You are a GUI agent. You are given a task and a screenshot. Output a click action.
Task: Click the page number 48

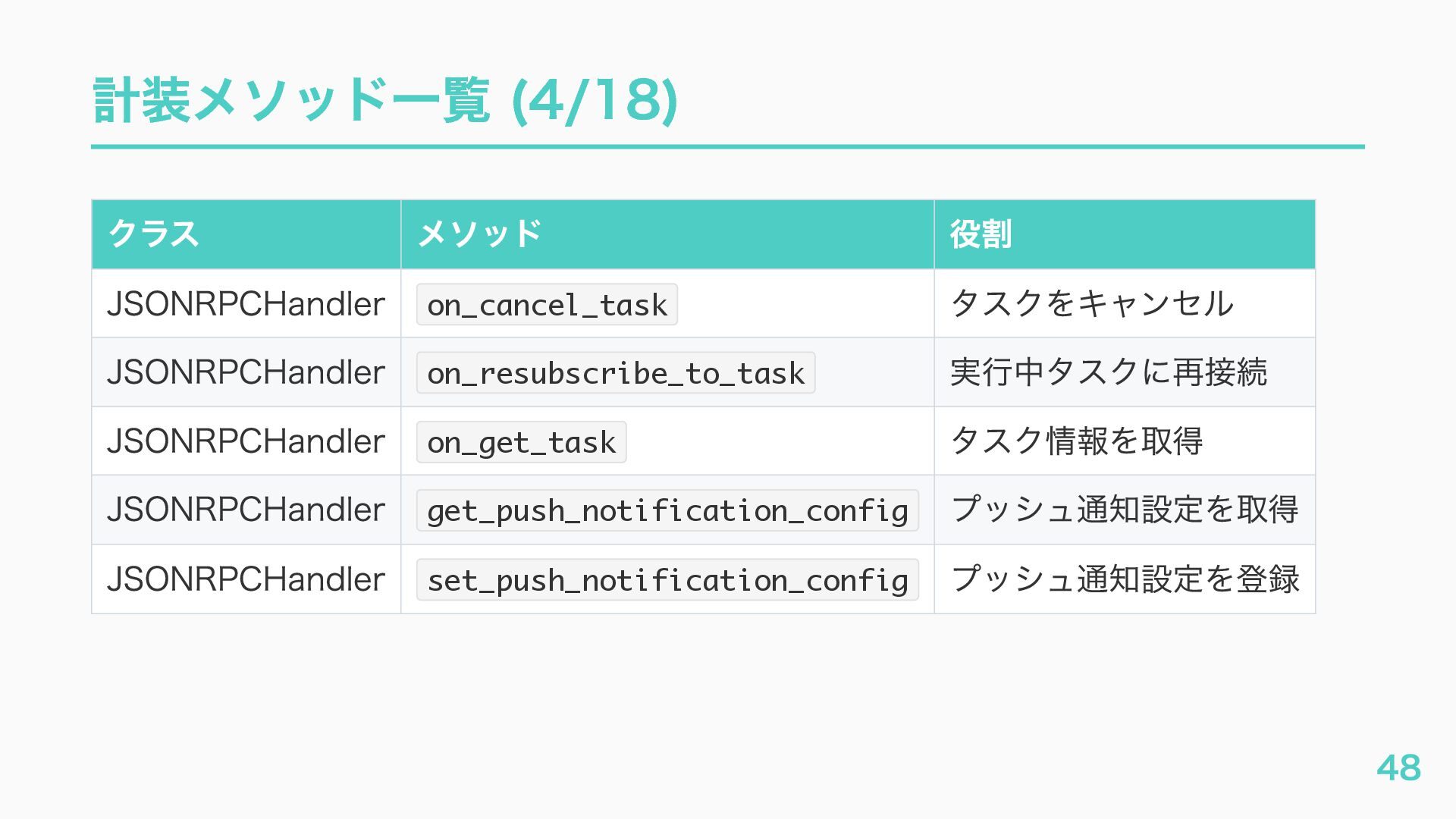point(1399,767)
